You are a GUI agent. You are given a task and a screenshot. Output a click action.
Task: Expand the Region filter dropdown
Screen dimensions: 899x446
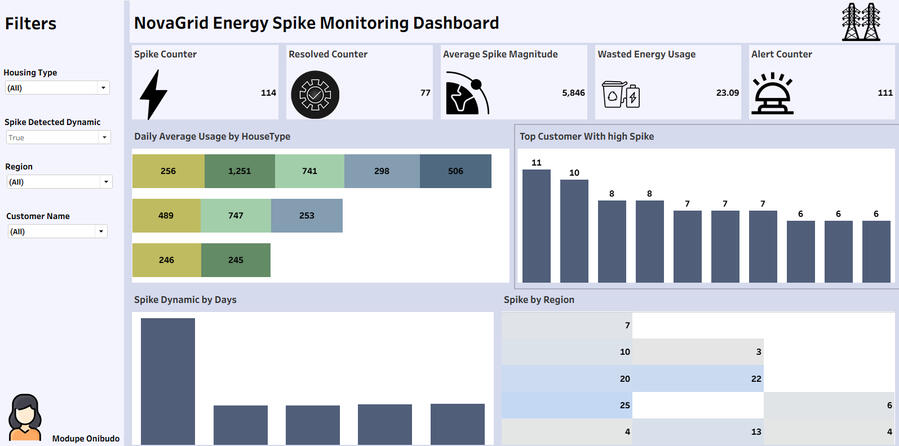[x=59, y=182]
